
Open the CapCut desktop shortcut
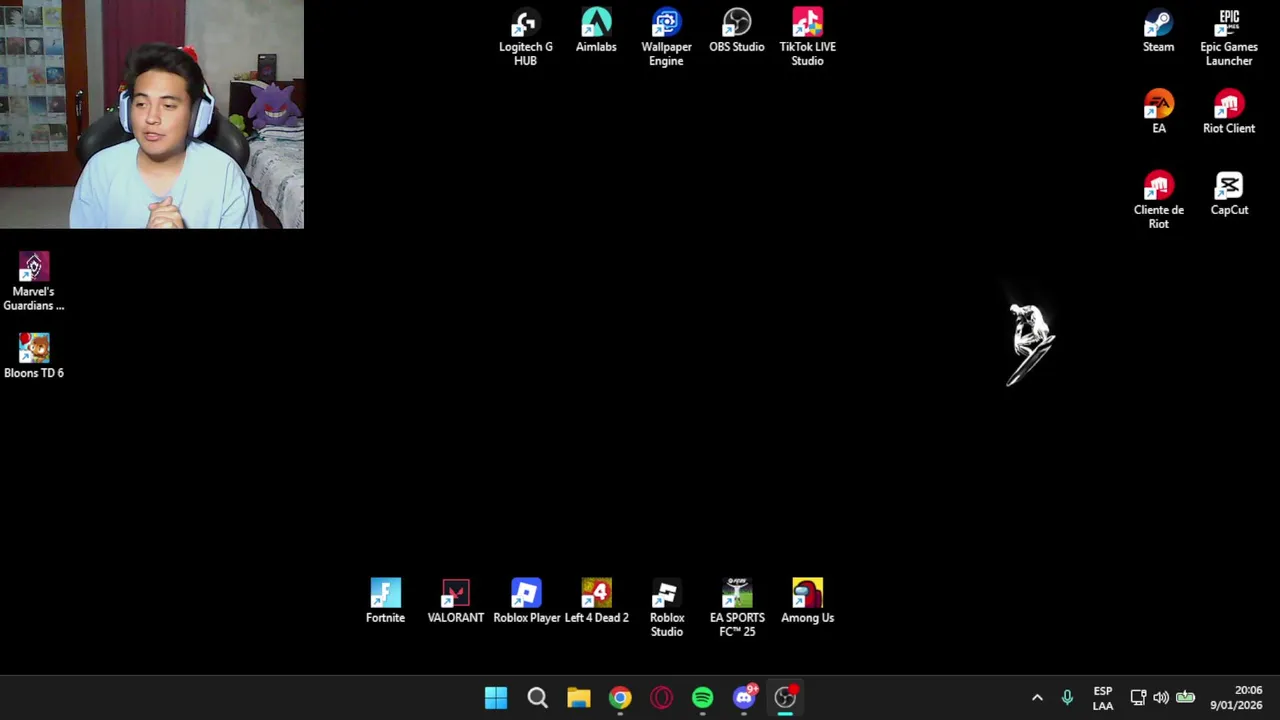point(1229,193)
